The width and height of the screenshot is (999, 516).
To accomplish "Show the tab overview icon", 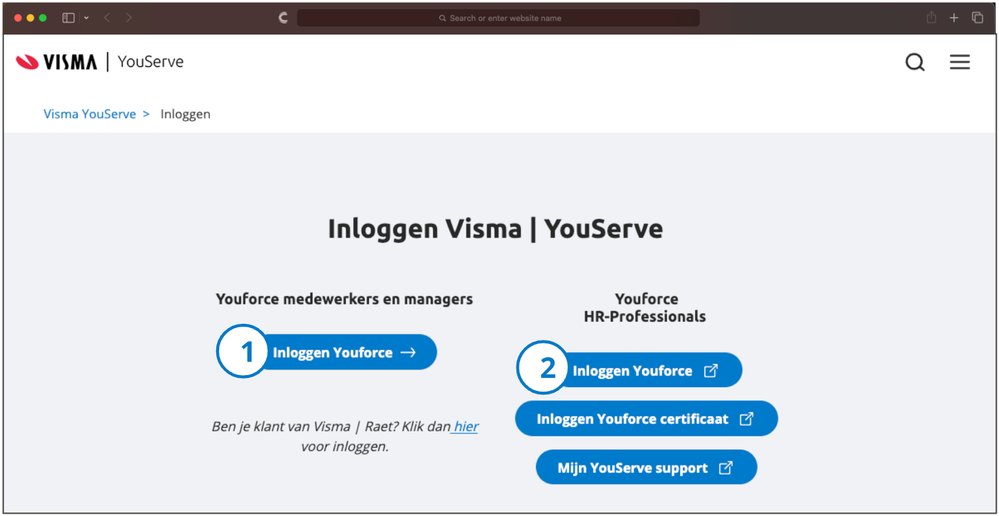I will [977, 18].
